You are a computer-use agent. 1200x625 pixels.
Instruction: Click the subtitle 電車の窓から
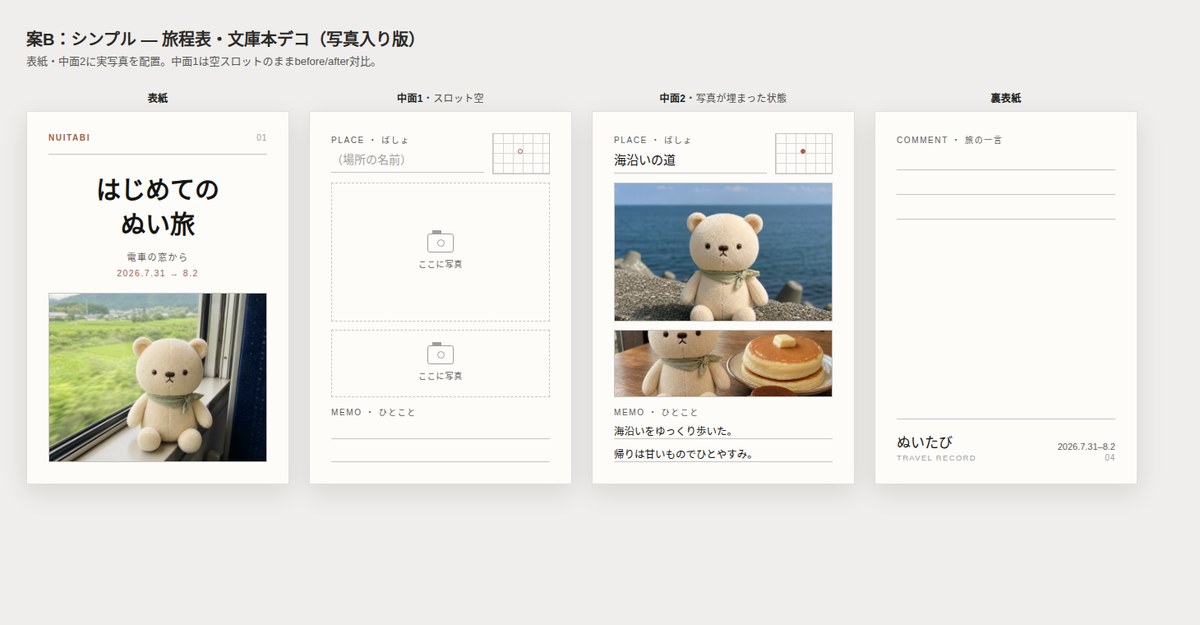(158, 257)
